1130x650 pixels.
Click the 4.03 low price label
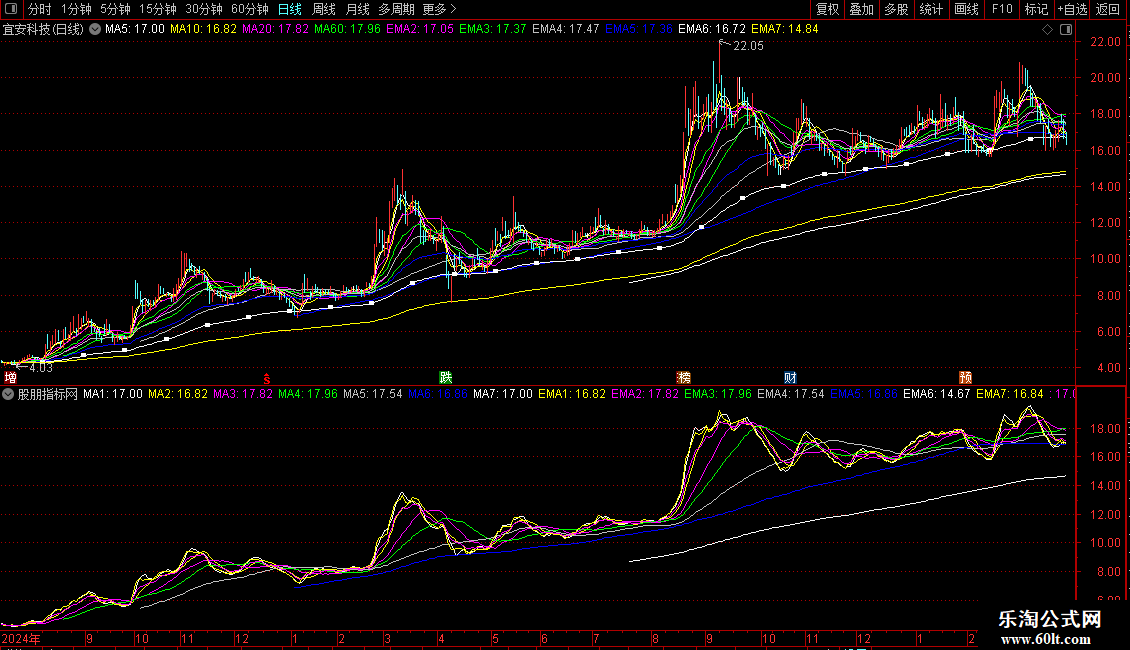[x=40, y=368]
